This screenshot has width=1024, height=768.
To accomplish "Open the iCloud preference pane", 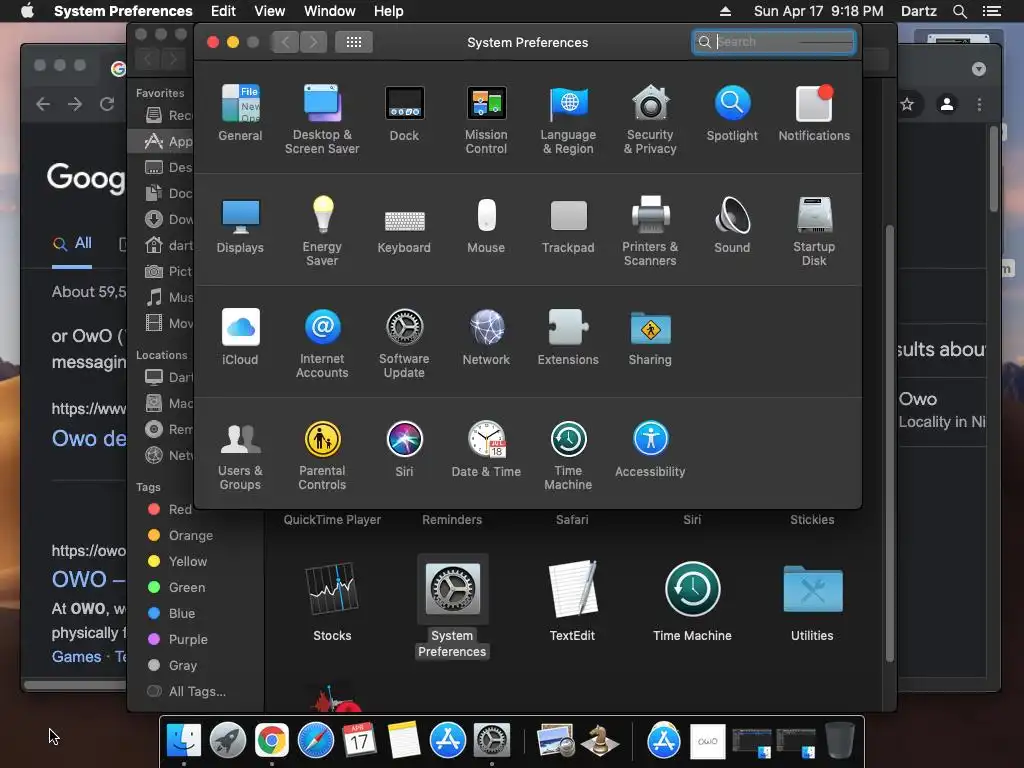I will click(240, 338).
